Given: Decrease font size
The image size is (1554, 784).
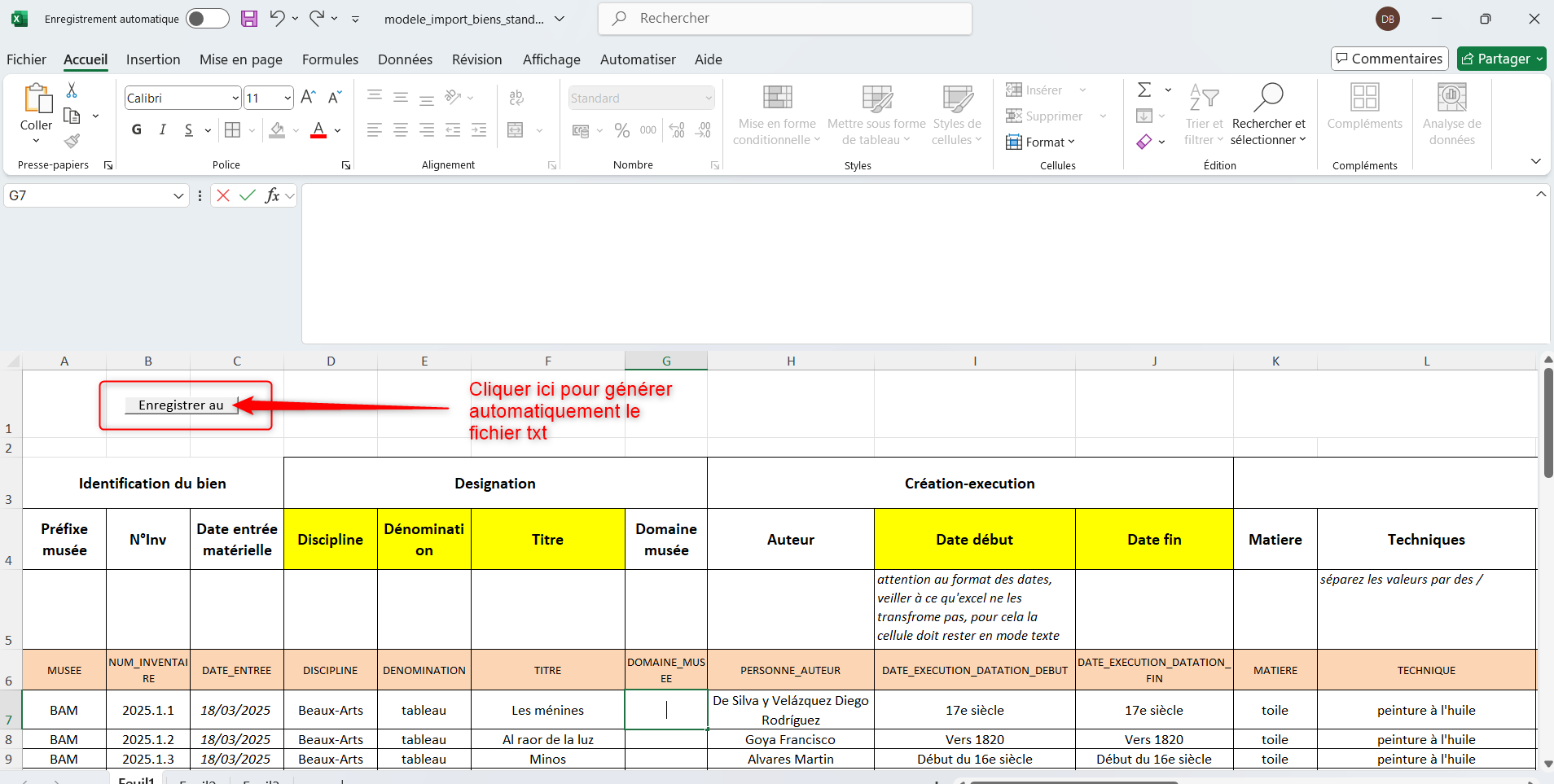Looking at the screenshot, I should coord(335,98).
